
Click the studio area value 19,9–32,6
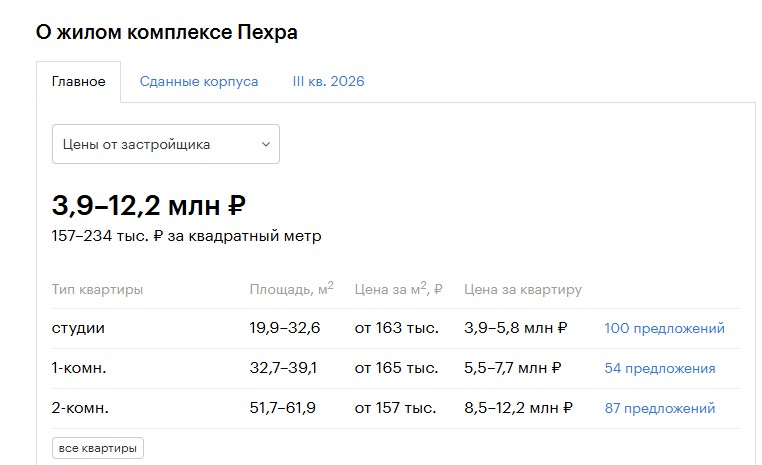point(284,328)
